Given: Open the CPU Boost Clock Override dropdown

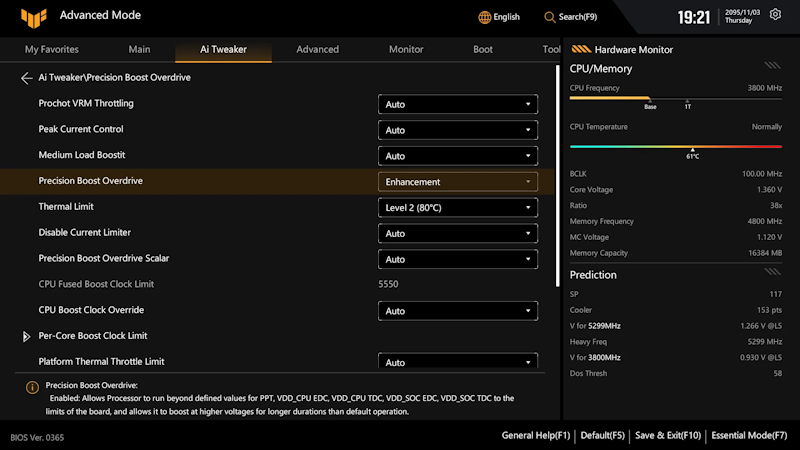Looking at the screenshot, I should pyautogui.click(x=458, y=311).
